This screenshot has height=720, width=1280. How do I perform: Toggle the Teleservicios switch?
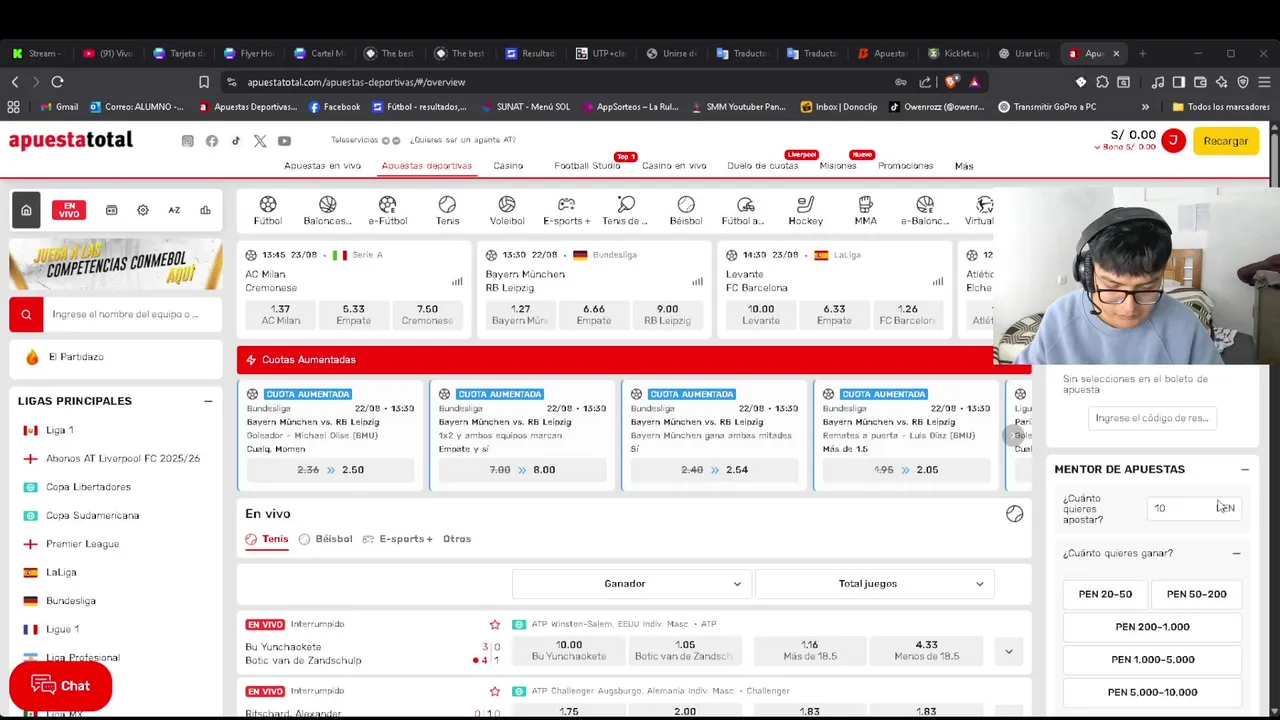coord(390,140)
